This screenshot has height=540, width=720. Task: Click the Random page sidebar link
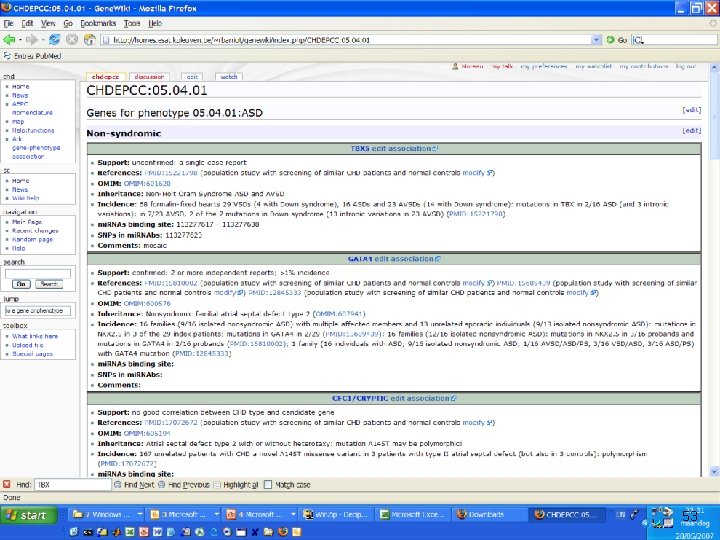point(32,240)
